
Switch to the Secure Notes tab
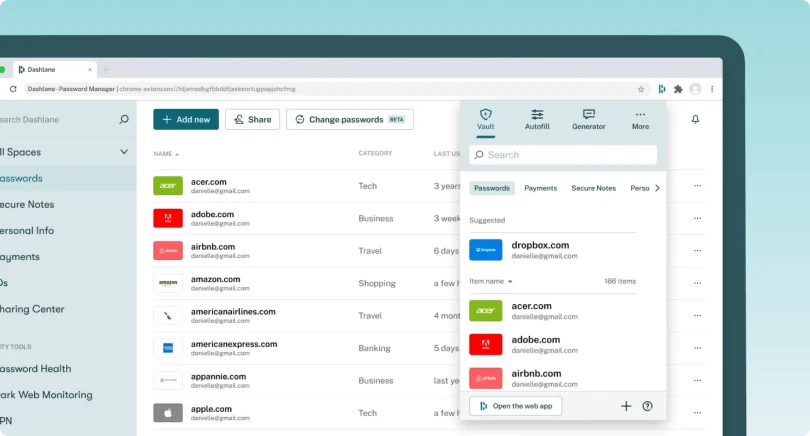point(593,188)
